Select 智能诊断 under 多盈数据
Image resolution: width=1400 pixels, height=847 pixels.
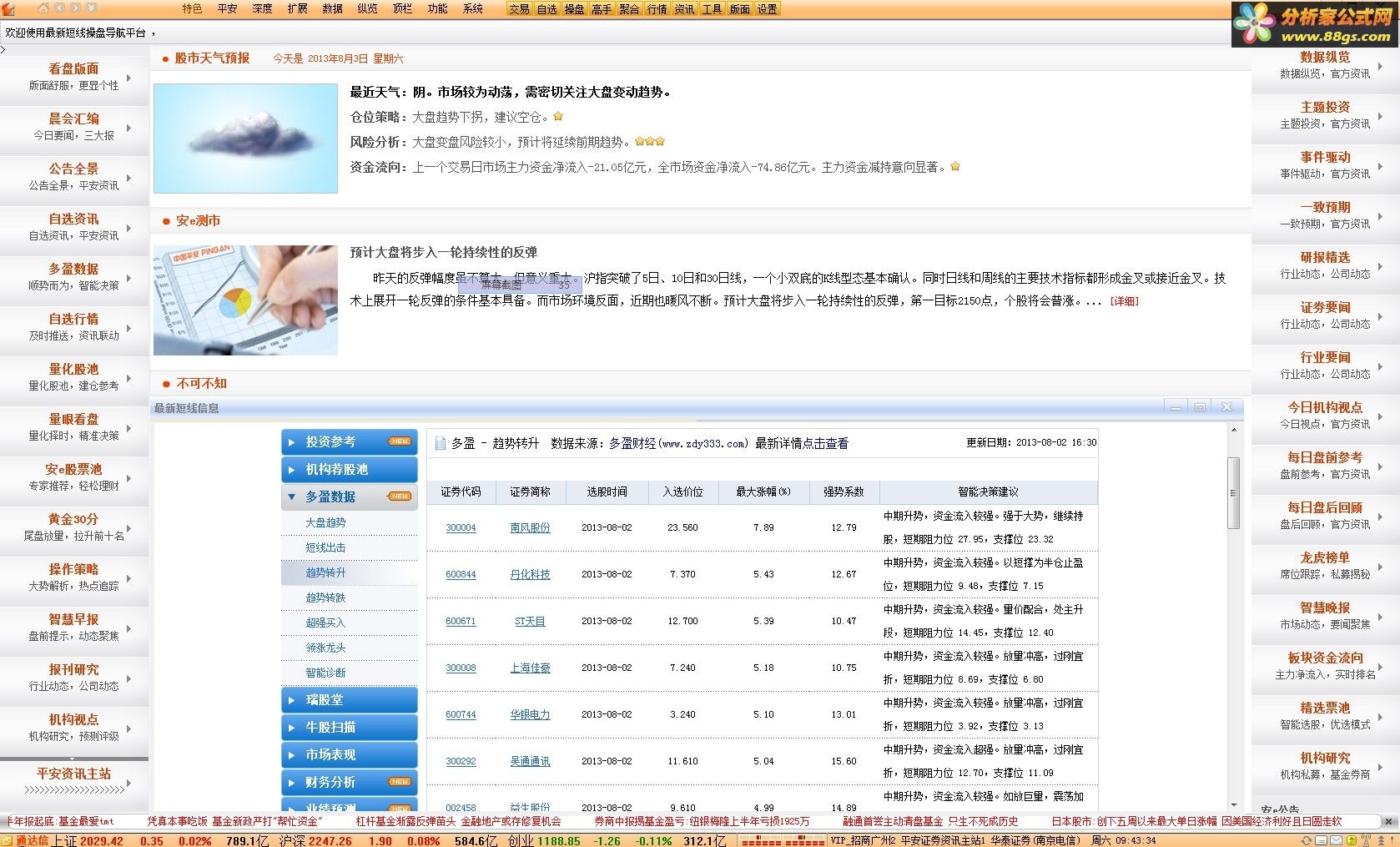[x=325, y=673]
